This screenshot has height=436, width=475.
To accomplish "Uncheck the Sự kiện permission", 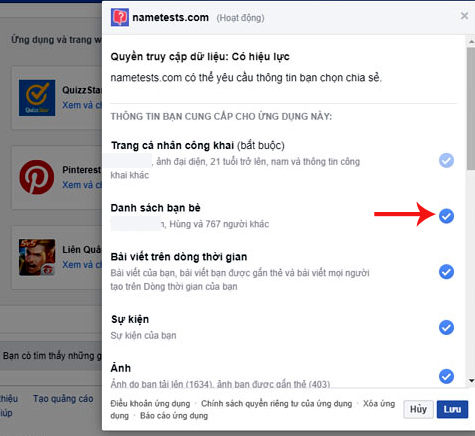I will click(446, 327).
